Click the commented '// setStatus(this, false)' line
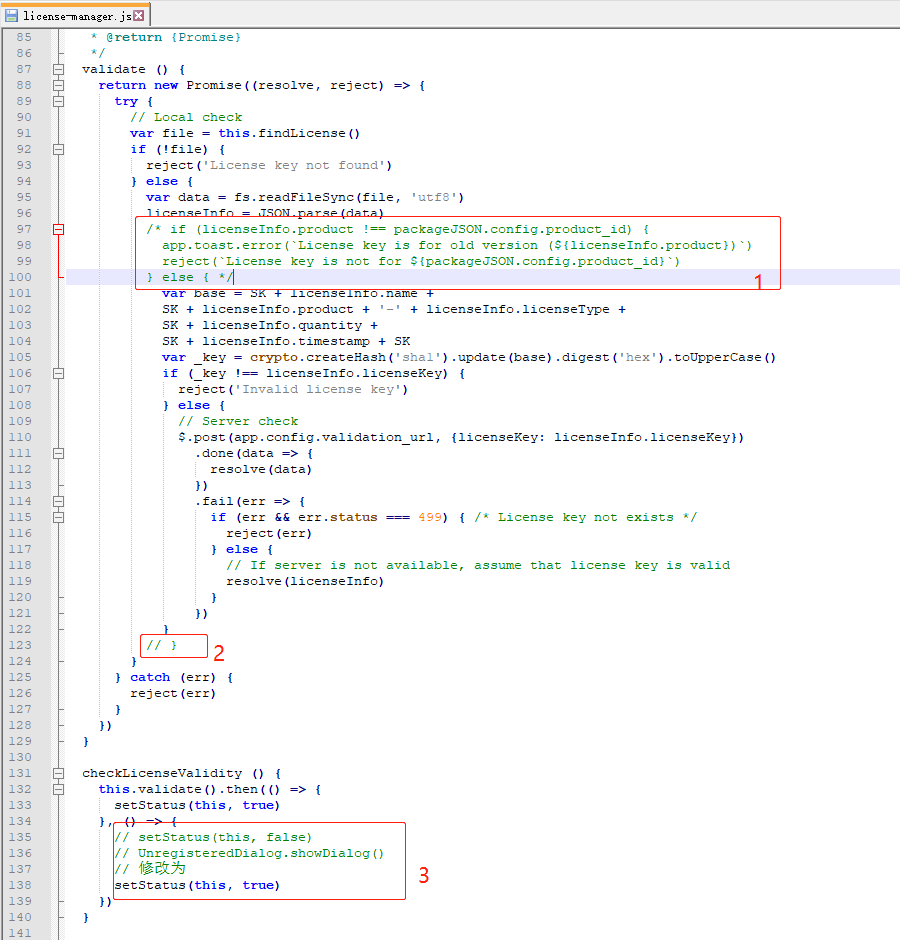Viewport: 900px width, 940px height. click(213, 837)
